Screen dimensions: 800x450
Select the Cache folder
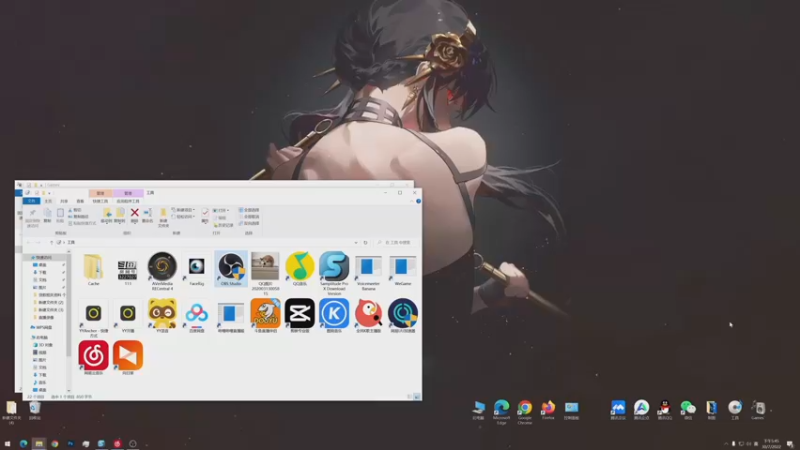(93, 268)
